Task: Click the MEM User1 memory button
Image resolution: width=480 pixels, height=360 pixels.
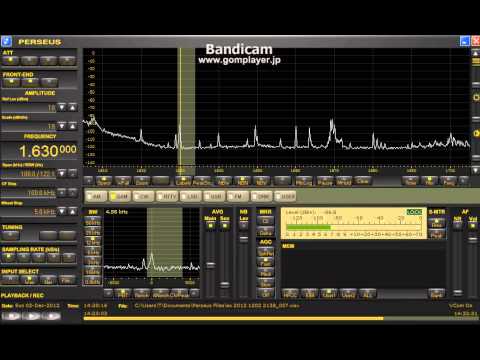Action: pos(329,294)
